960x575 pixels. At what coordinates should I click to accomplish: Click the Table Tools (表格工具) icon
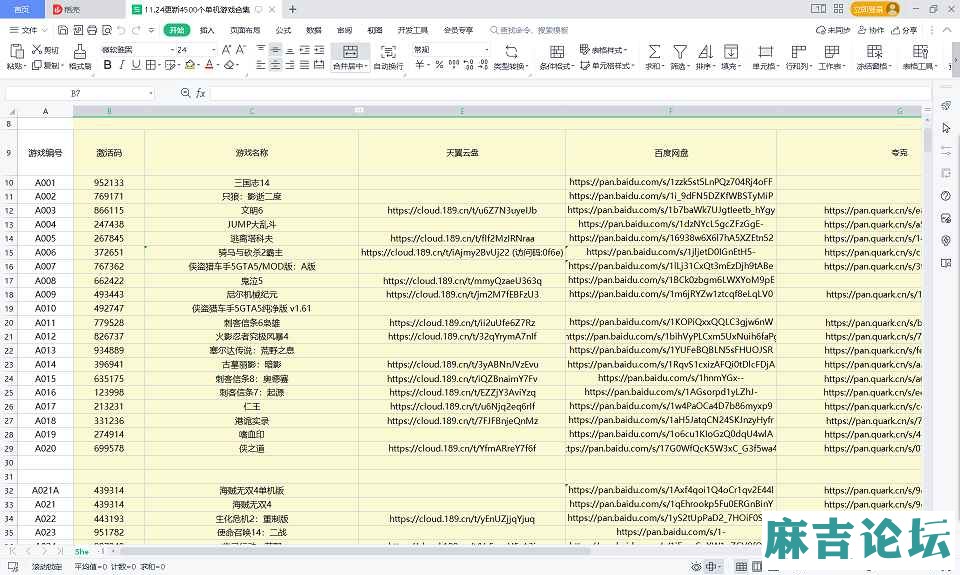point(920,51)
